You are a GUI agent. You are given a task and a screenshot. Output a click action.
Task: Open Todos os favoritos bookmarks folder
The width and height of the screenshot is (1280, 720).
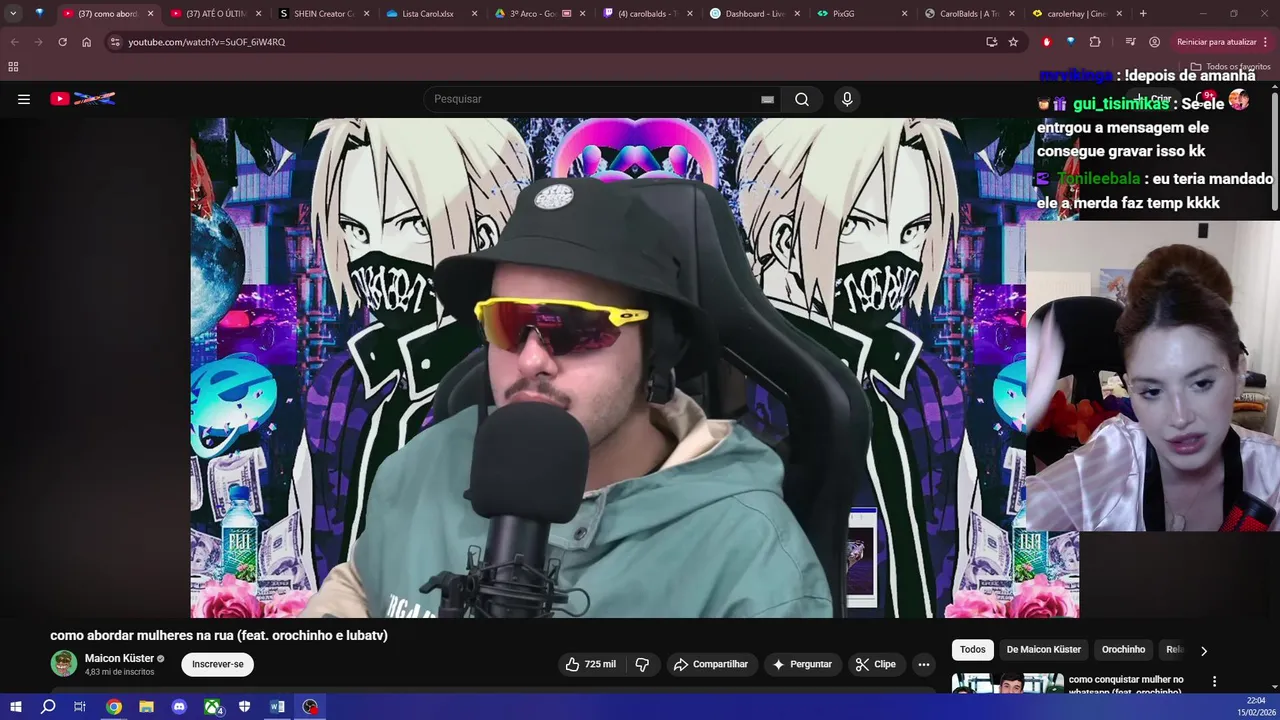pos(1230,67)
